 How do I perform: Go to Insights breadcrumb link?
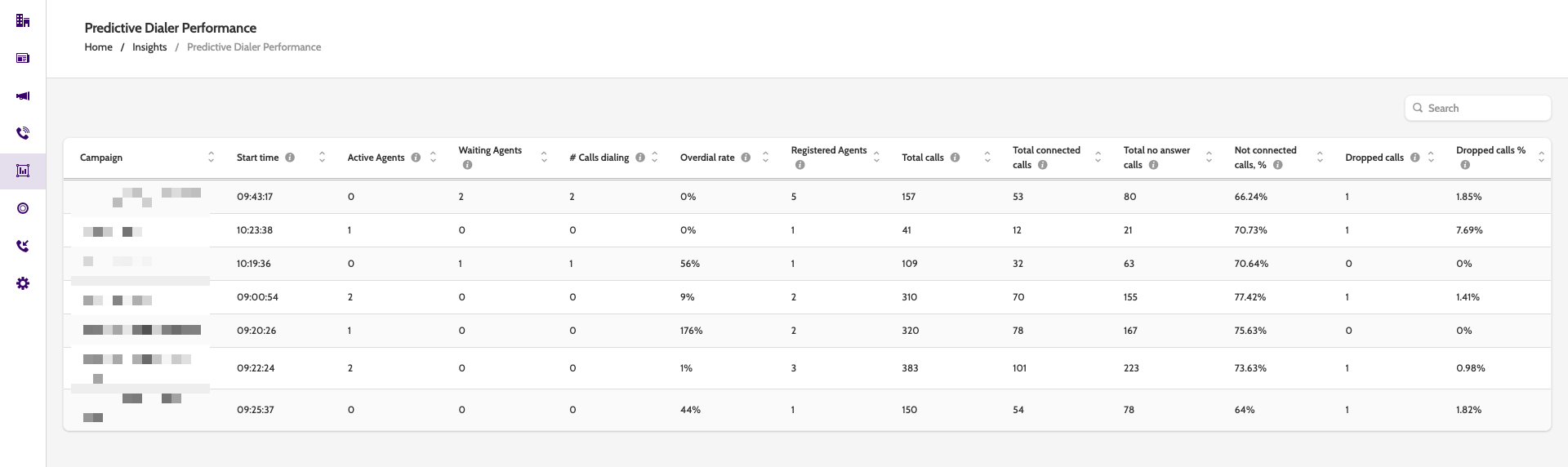point(149,47)
